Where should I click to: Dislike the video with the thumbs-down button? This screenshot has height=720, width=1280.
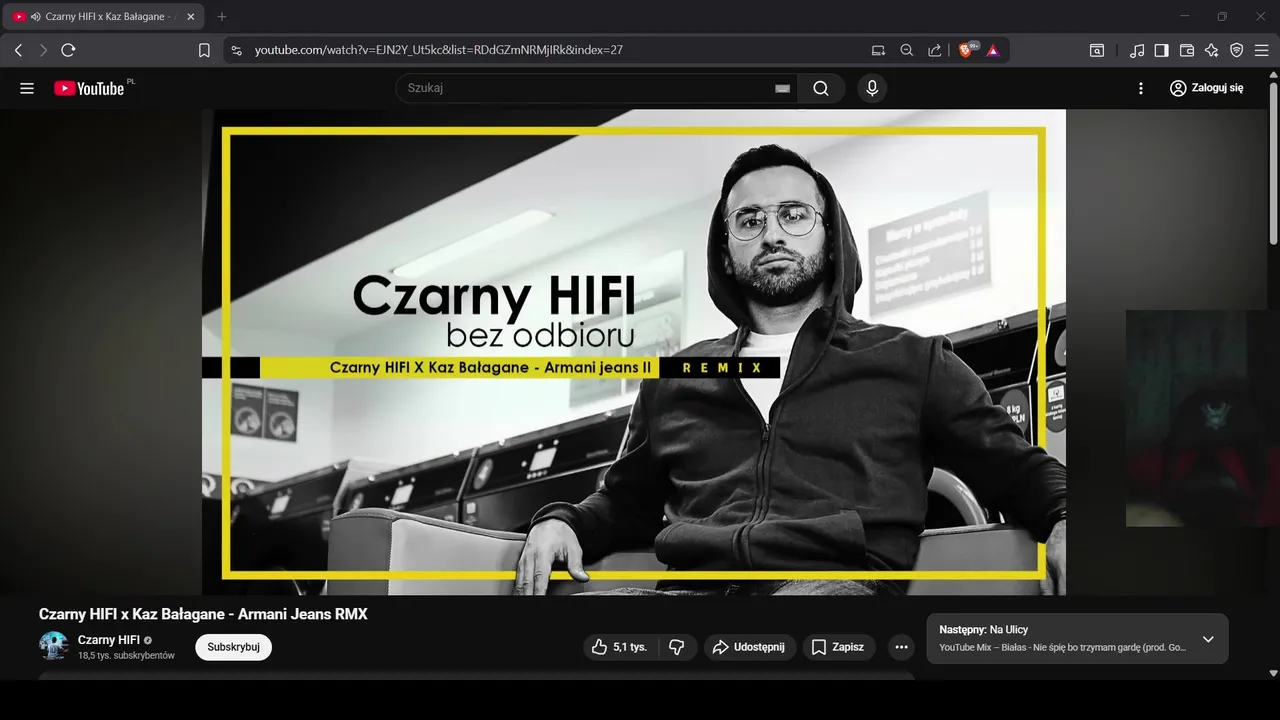click(677, 647)
